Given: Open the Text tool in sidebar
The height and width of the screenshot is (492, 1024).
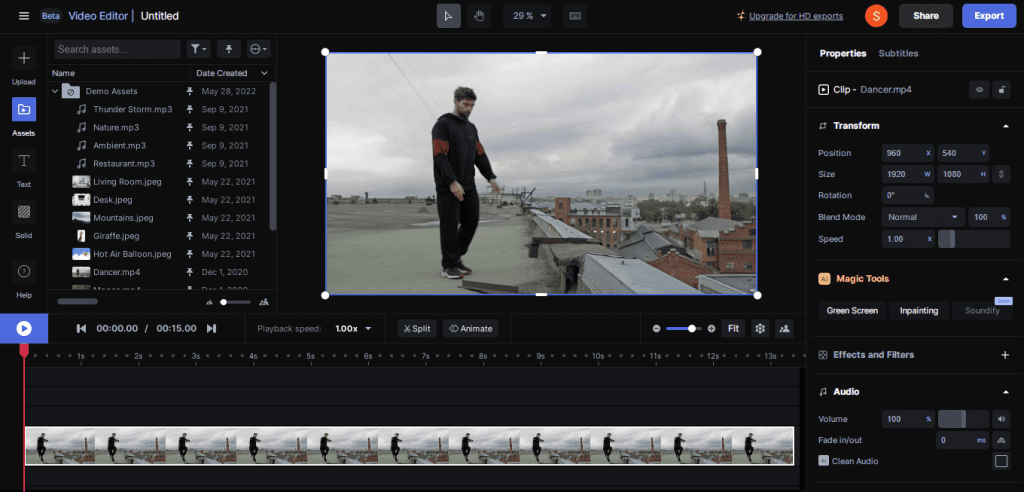Looking at the screenshot, I should coord(24,161).
